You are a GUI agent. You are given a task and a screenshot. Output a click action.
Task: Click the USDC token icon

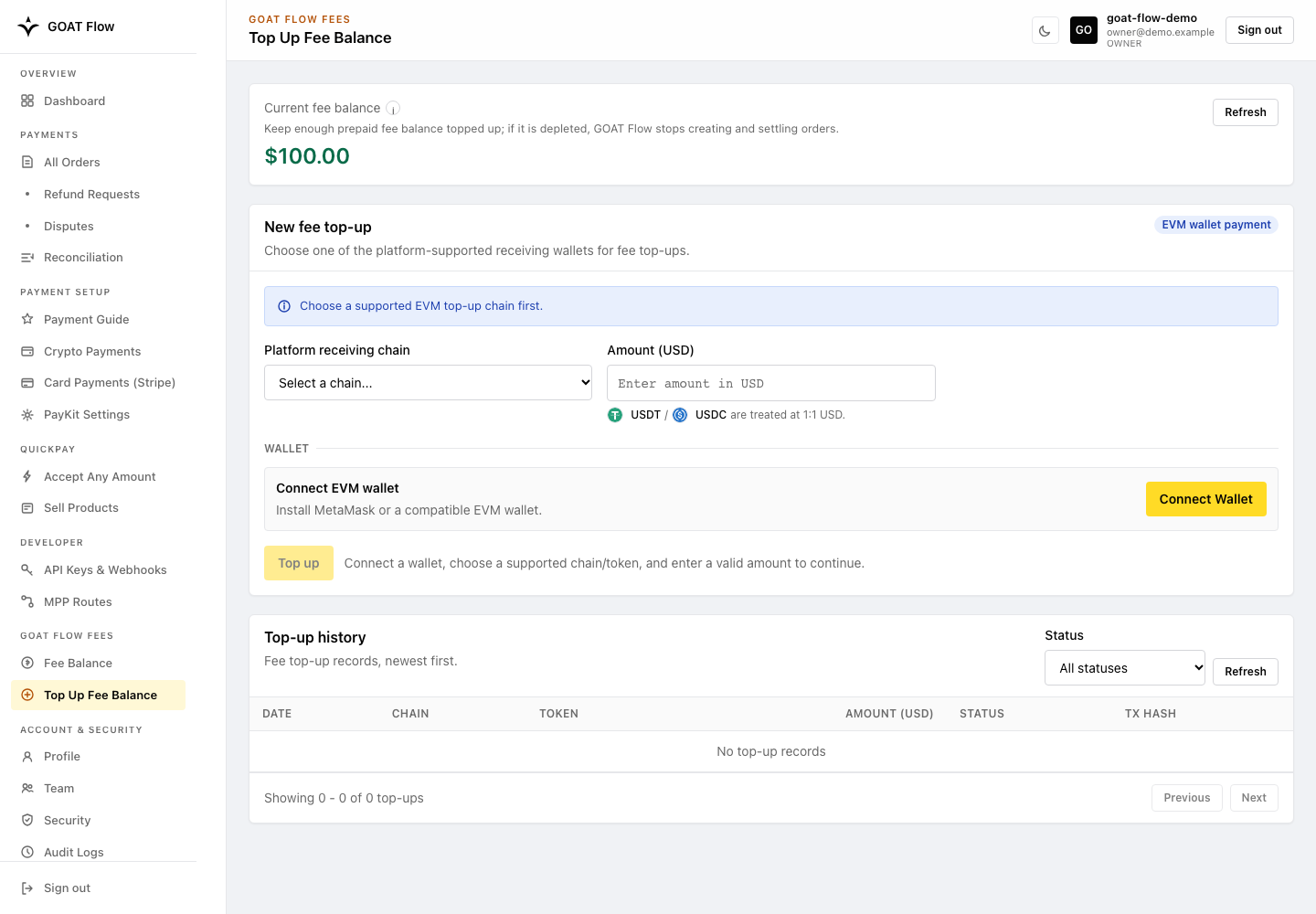[680, 415]
